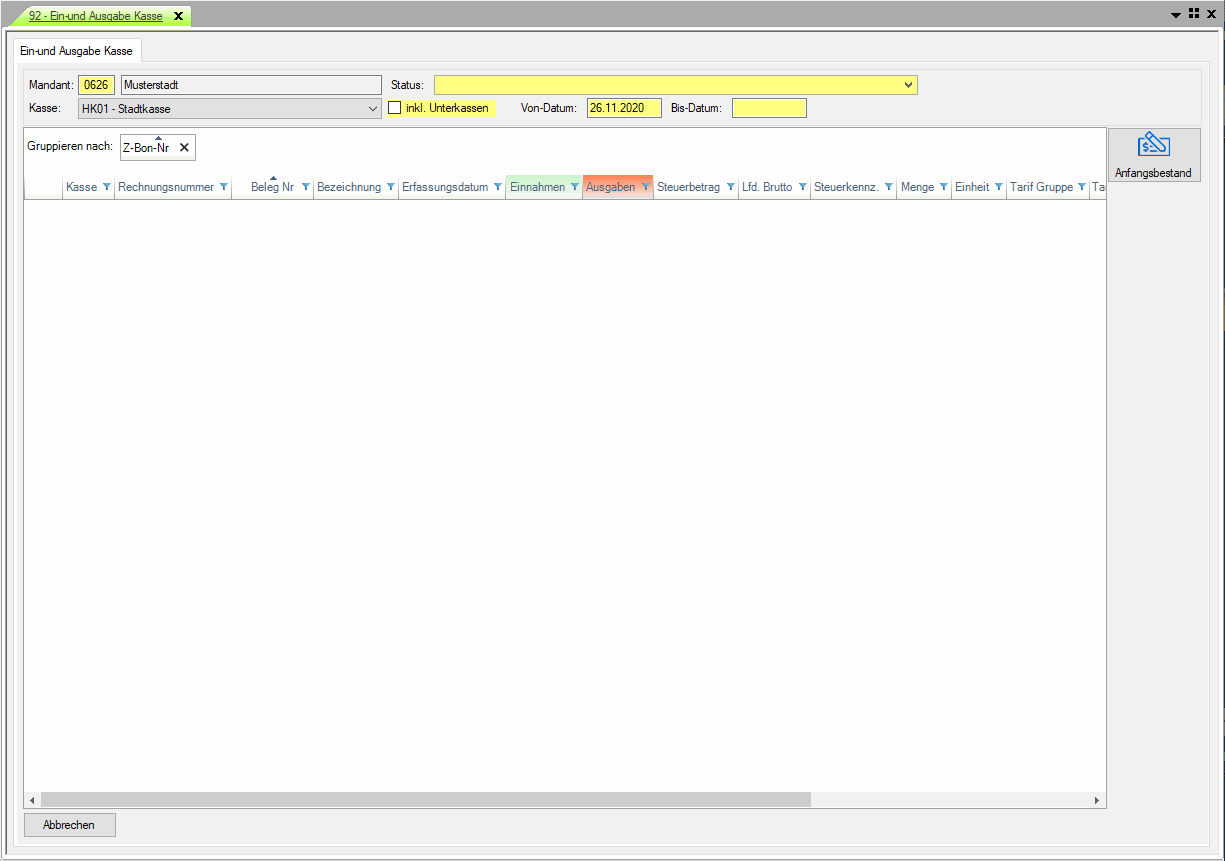Enable the inkl. Unterkassen checkbox

pos(395,108)
